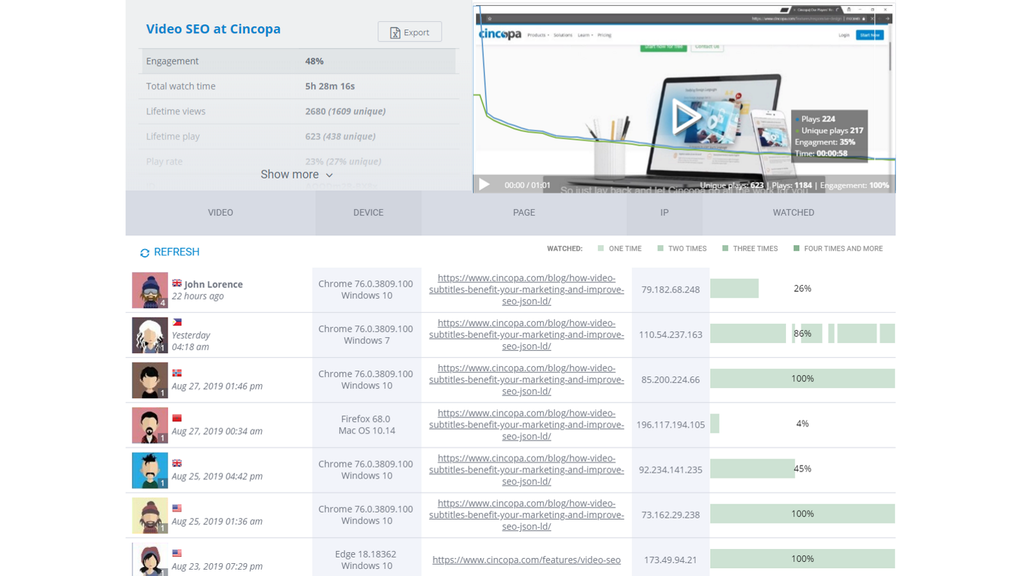Click the REFRESH link
Viewport: 1024px width, 576px height.
(170, 252)
